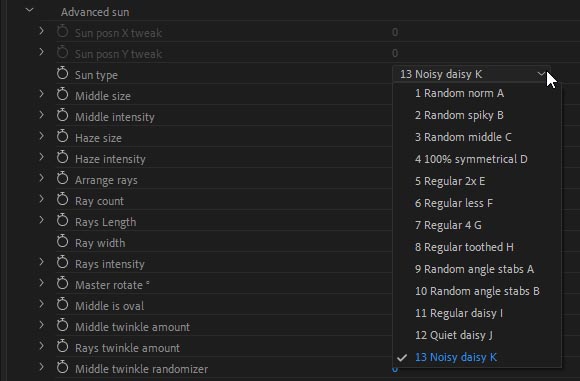Choose 9 Random angle stabs A

[474, 269]
